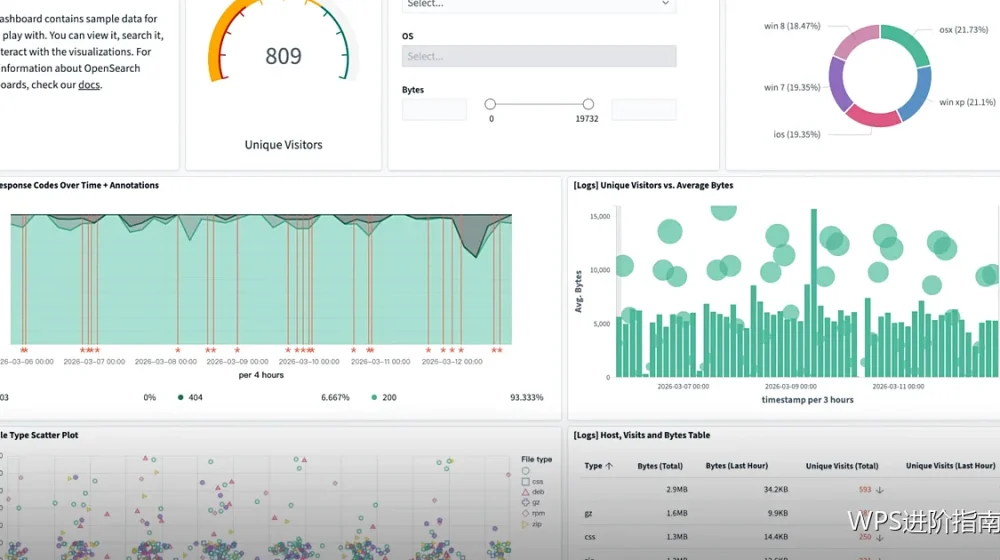The width and height of the screenshot is (1000, 560).
Task: Grab the Bytes slider right handle at 19732
Action: (x=588, y=104)
